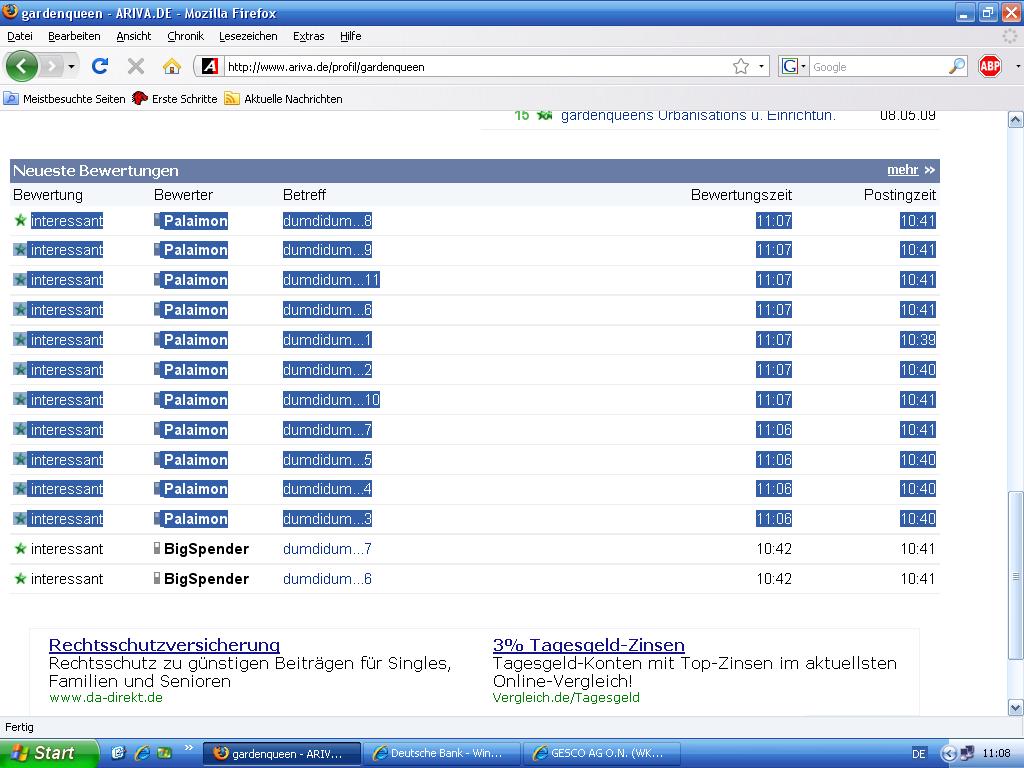Click the Ariva site icon in address bar
Image resolution: width=1024 pixels, height=768 pixels.
pyautogui.click(x=210, y=66)
